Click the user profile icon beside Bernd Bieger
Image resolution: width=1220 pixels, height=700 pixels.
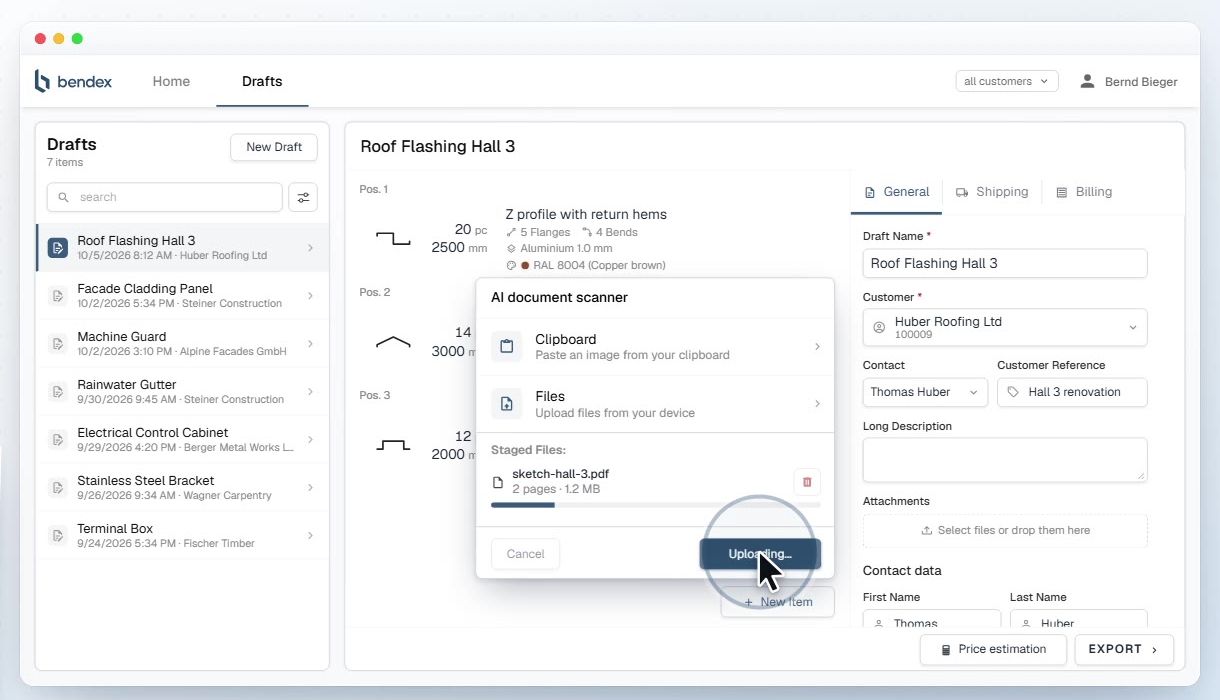point(1087,81)
